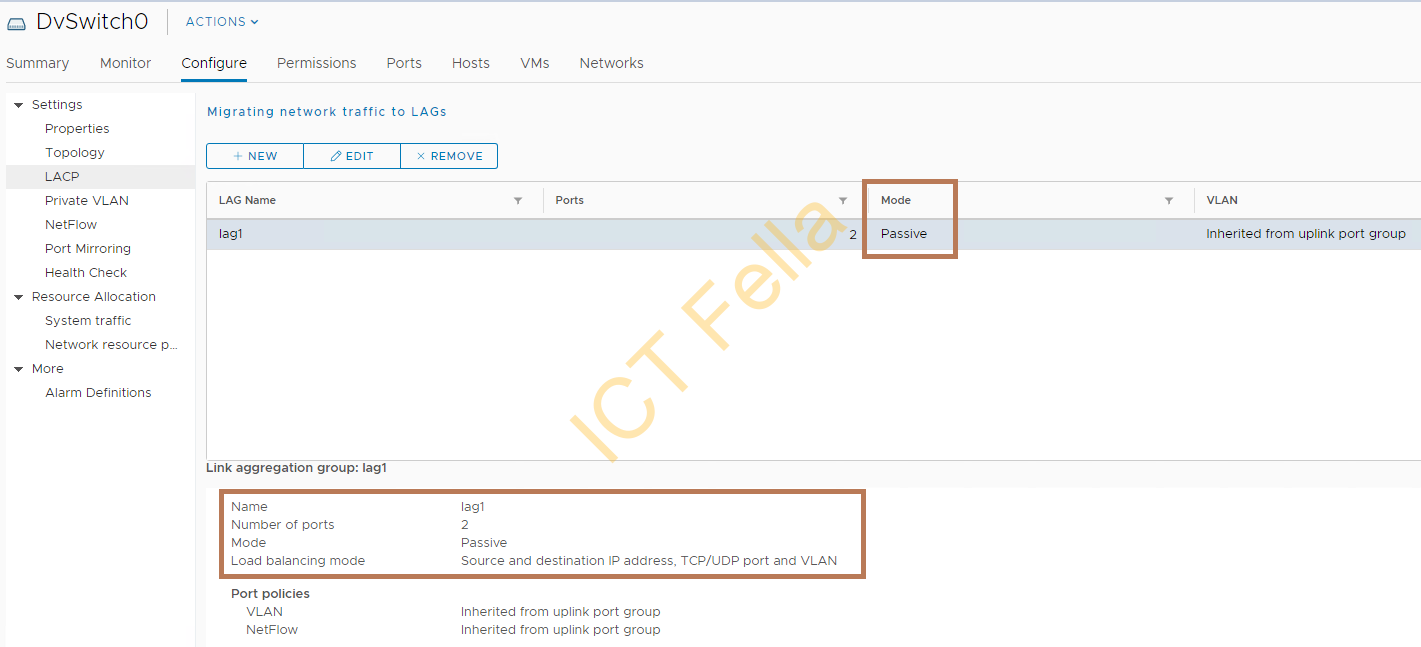This screenshot has width=1421, height=647.
Task: Open the filter funnel for LAG Name column
Action: point(518,200)
